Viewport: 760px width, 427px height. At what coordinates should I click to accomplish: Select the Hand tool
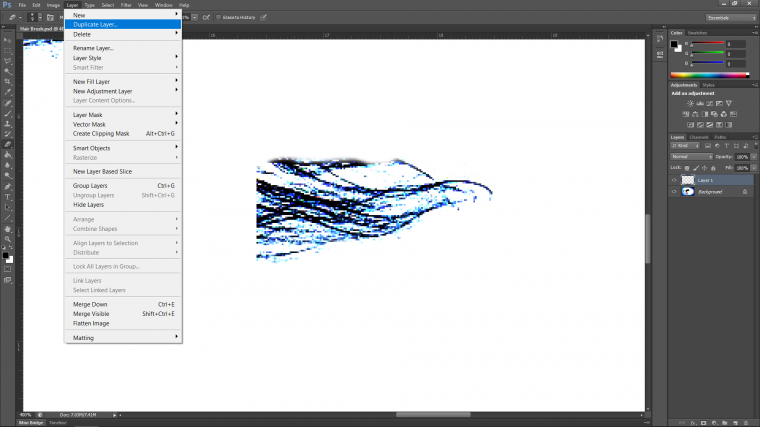pyautogui.click(x=8, y=229)
